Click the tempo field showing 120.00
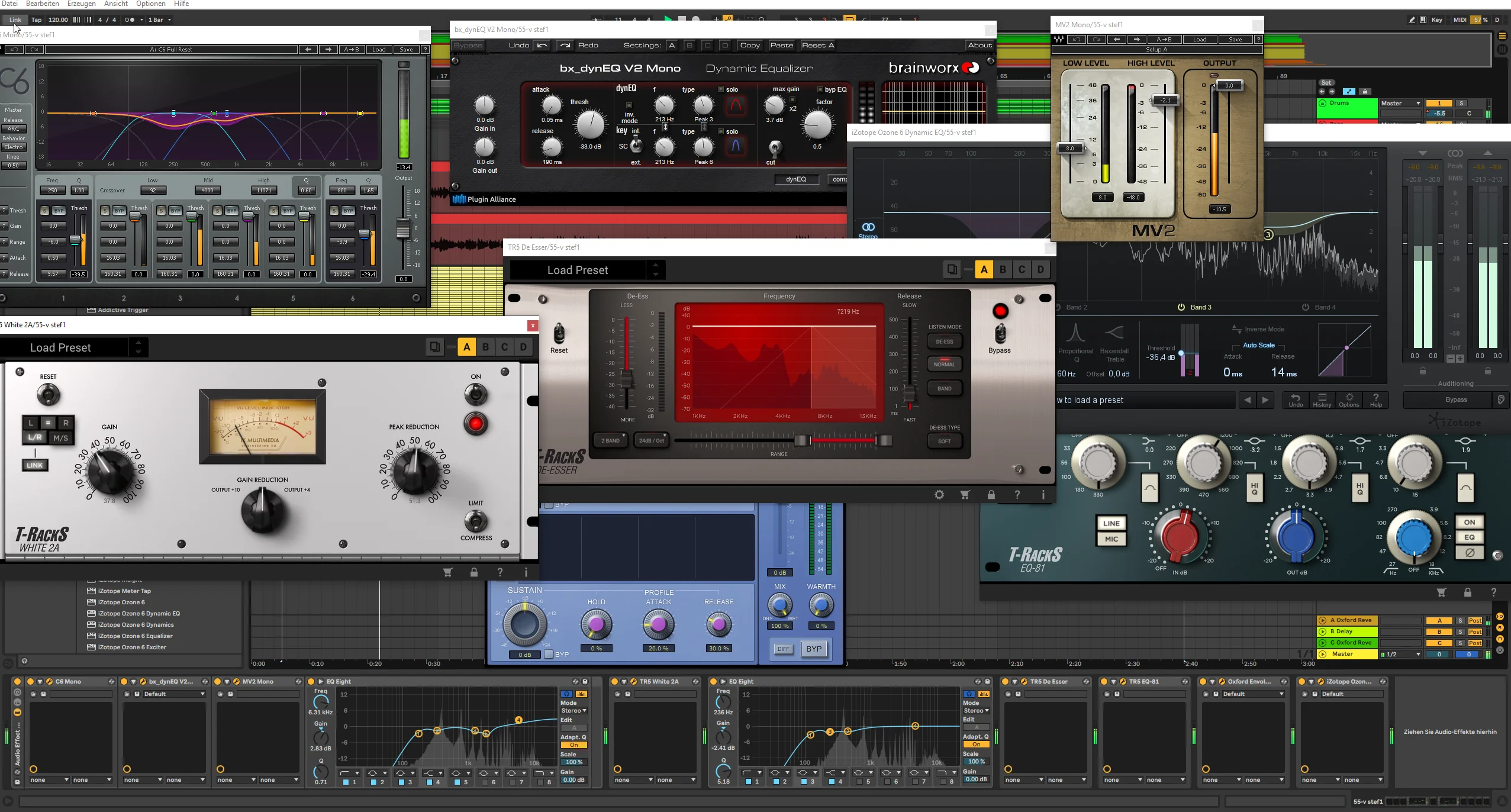Viewport: 1511px width, 812px height. tap(57, 20)
